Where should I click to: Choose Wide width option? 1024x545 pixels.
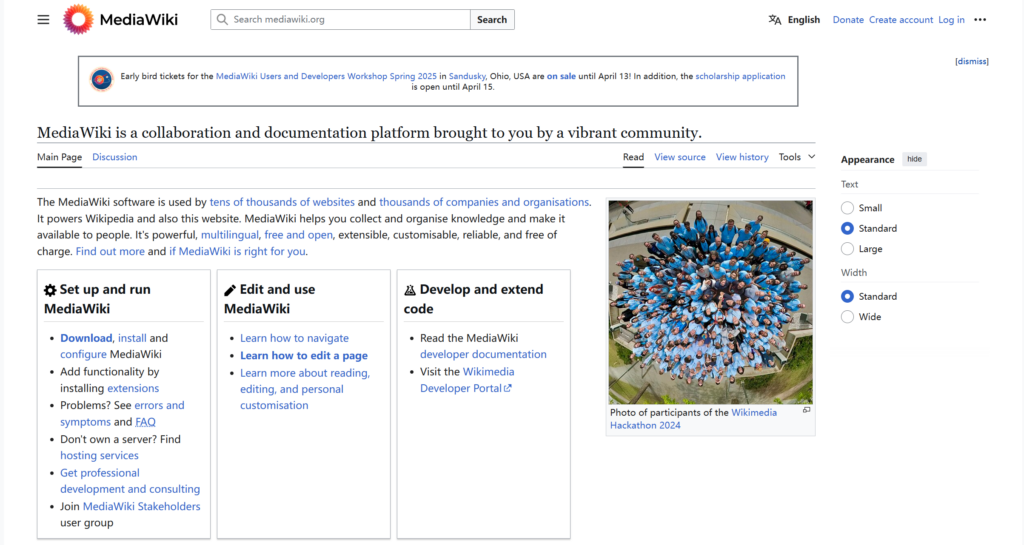click(x=848, y=317)
